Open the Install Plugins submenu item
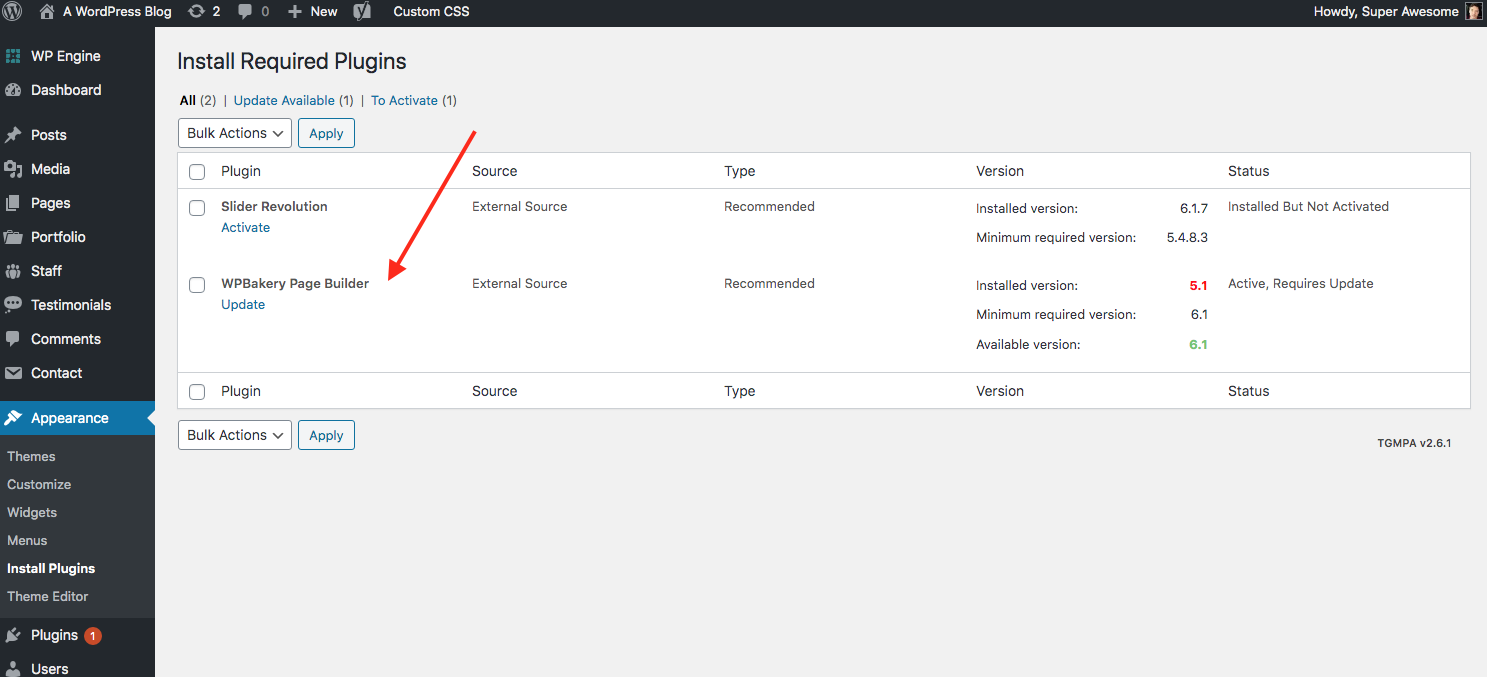Screen dimensions: 1487x677 pyautogui.click(x=51, y=568)
